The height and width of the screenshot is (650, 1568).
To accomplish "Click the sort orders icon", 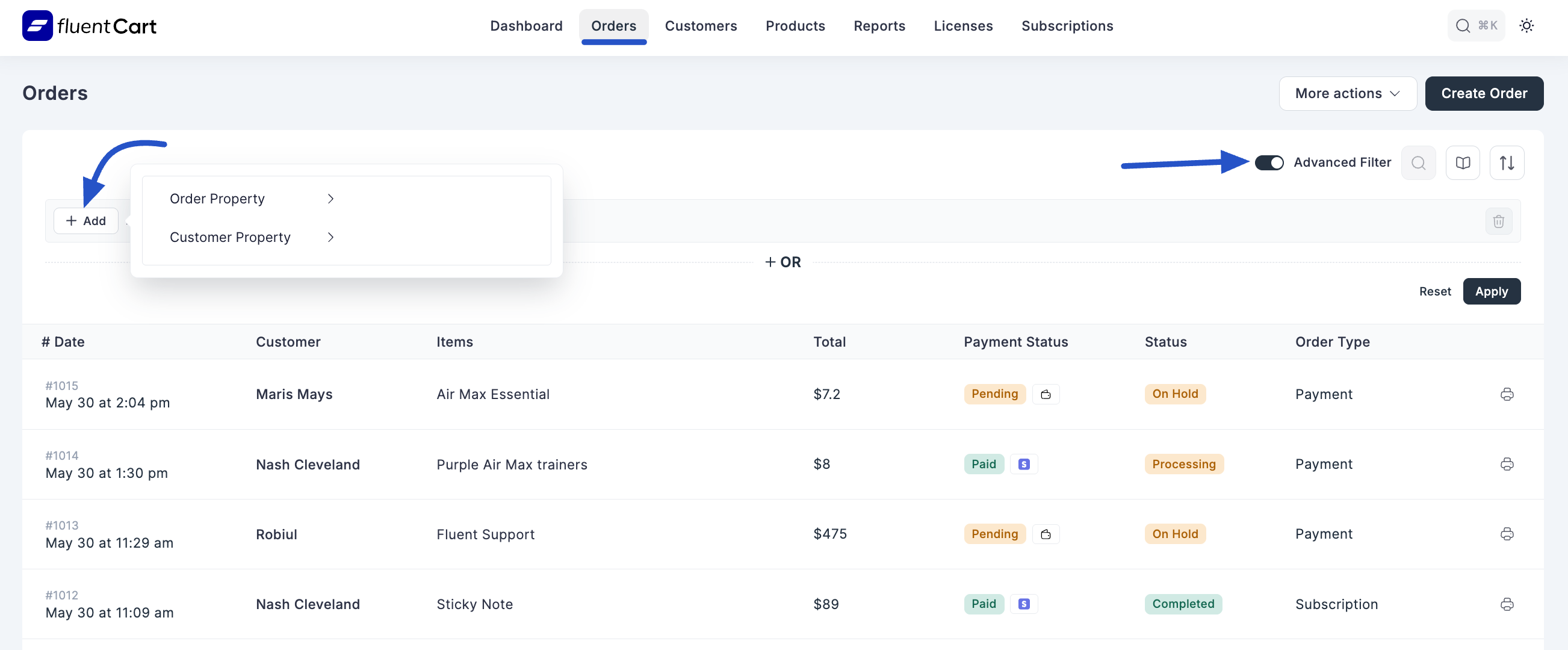I will (x=1507, y=162).
